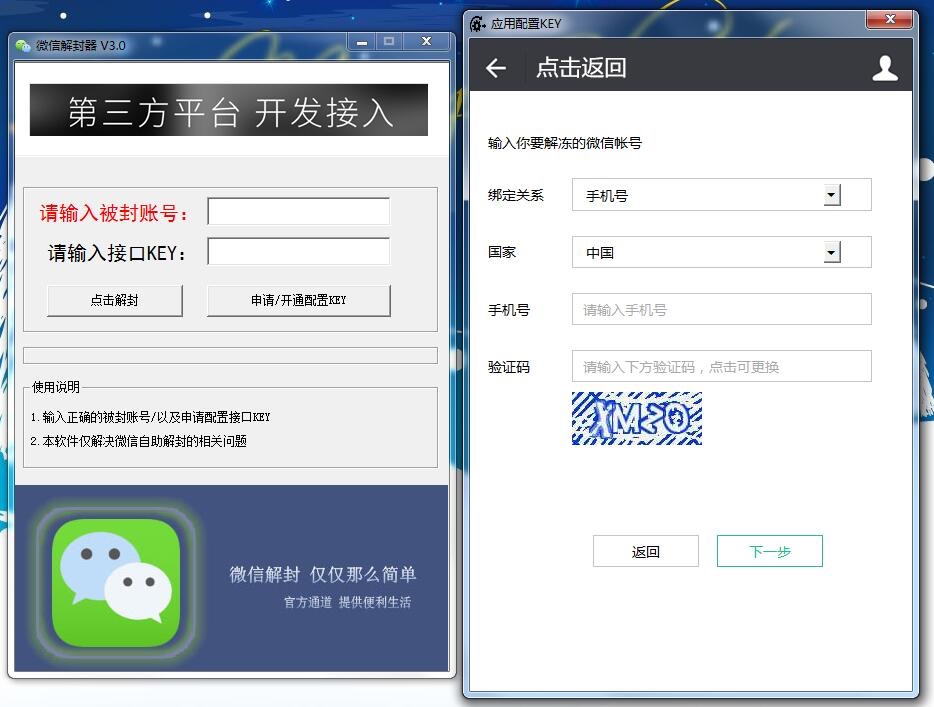
Task: Click the 返回 button
Action: 646,551
